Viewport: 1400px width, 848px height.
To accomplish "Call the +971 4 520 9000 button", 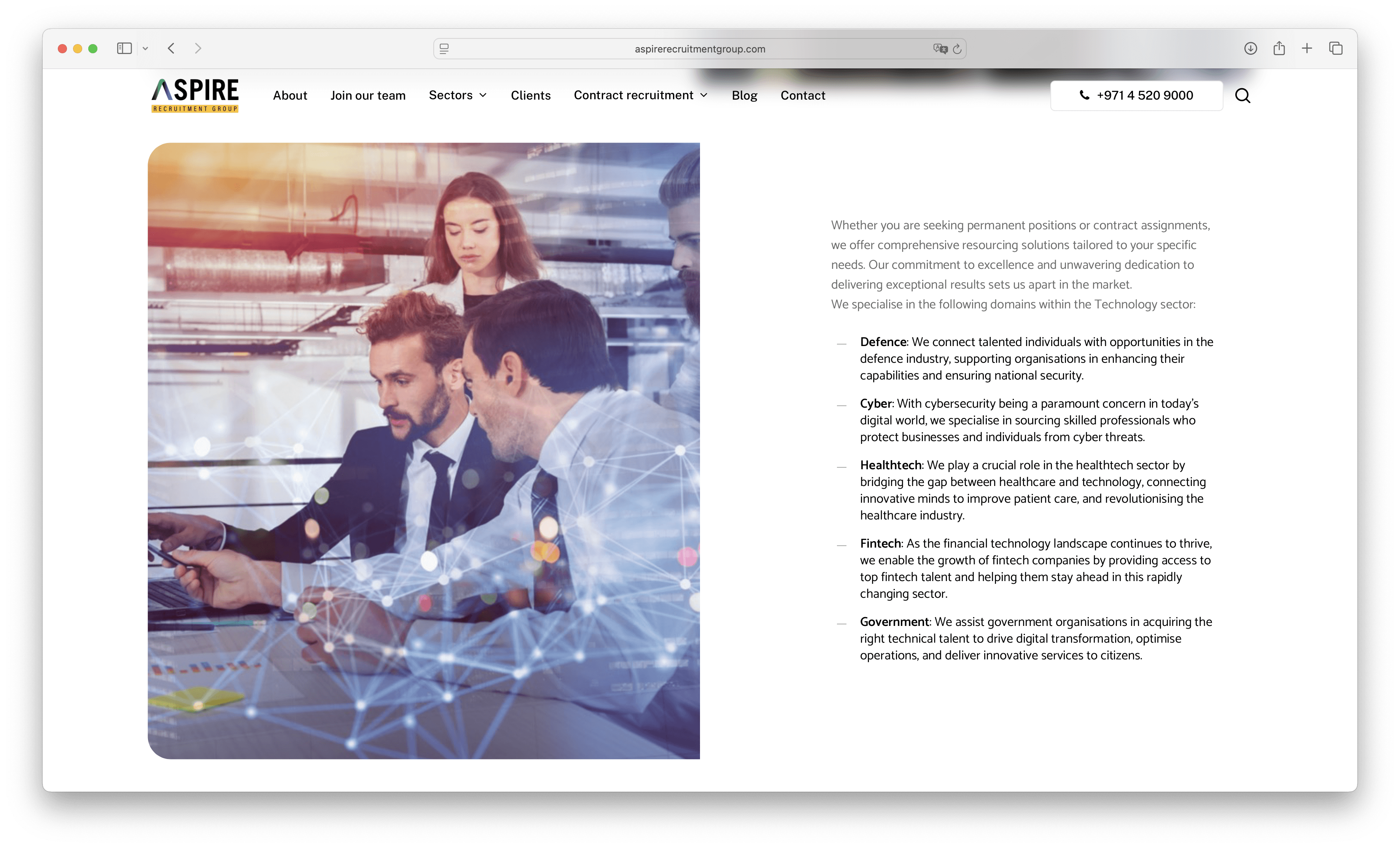I will pyautogui.click(x=1136, y=95).
